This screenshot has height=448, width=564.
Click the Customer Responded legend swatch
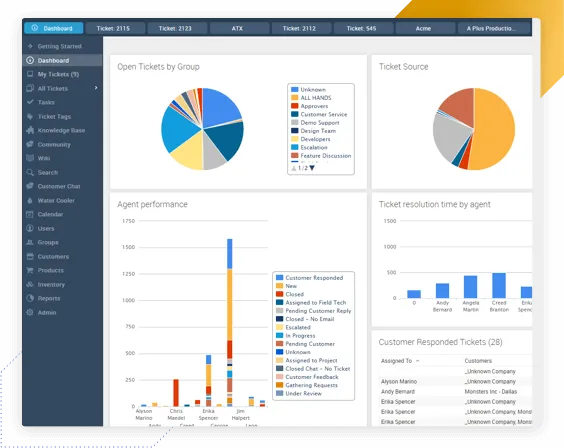click(279, 278)
